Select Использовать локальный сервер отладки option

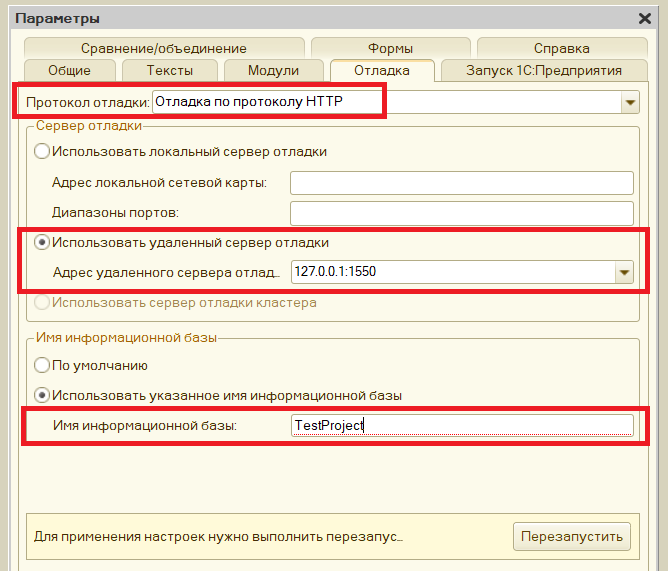pyautogui.click(x=42, y=151)
